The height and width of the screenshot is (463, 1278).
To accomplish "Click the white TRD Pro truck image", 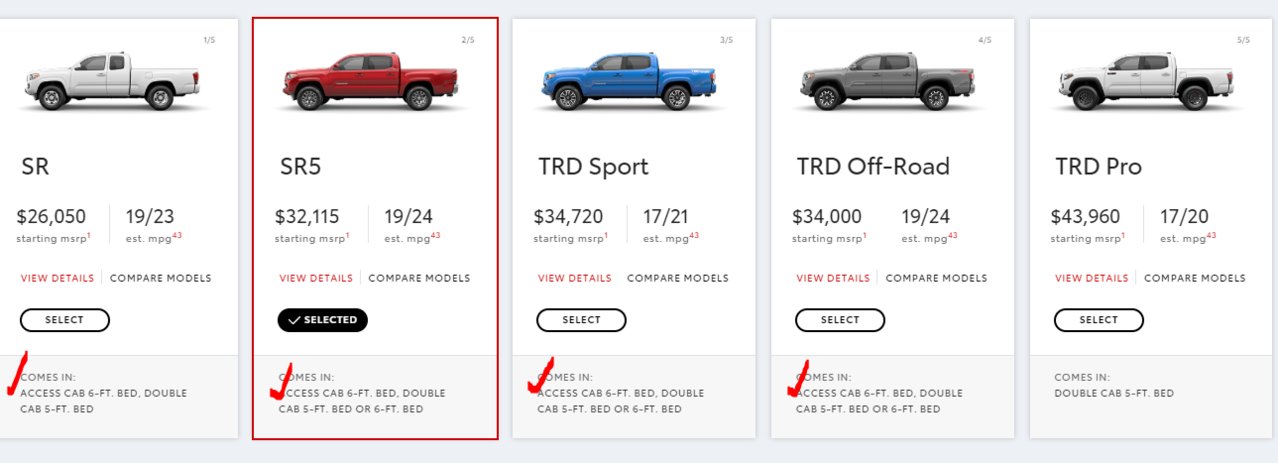I will coord(1147,81).
